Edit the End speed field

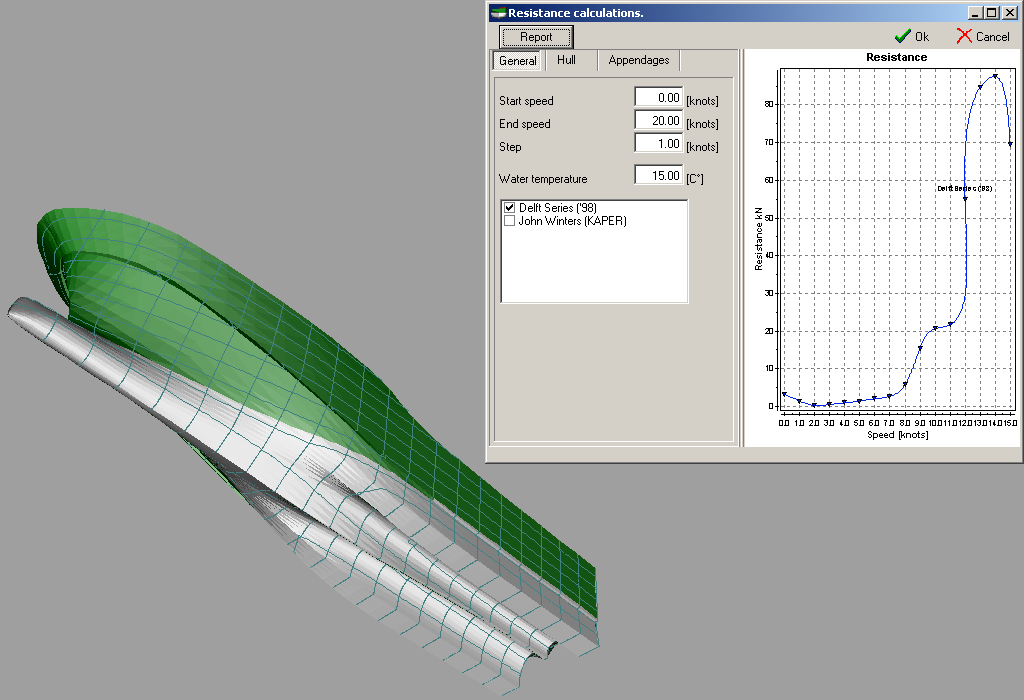659,120
